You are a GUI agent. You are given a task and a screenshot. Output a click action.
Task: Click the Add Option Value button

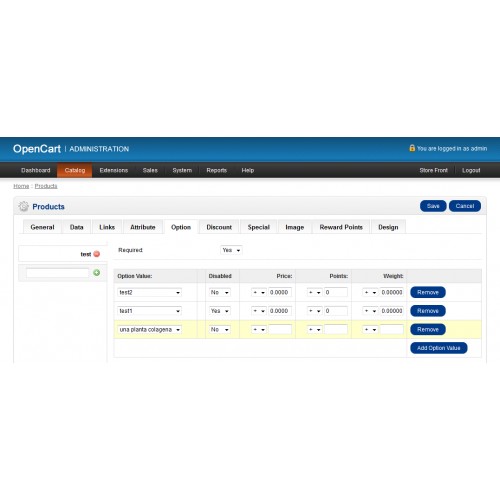coord(439,348)
